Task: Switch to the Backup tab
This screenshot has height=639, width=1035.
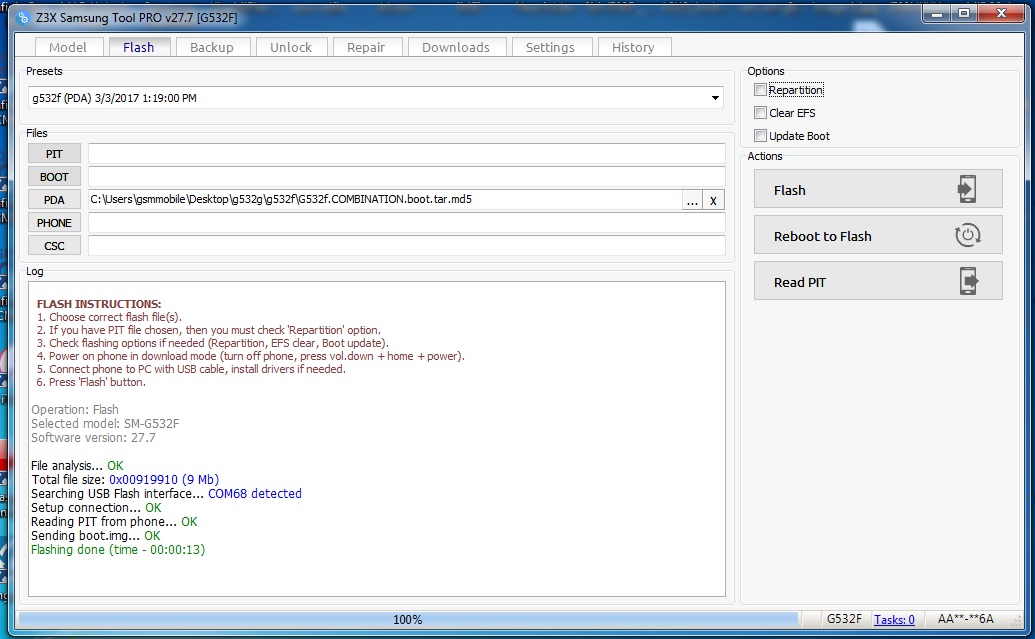Action: tap(212, 48)
